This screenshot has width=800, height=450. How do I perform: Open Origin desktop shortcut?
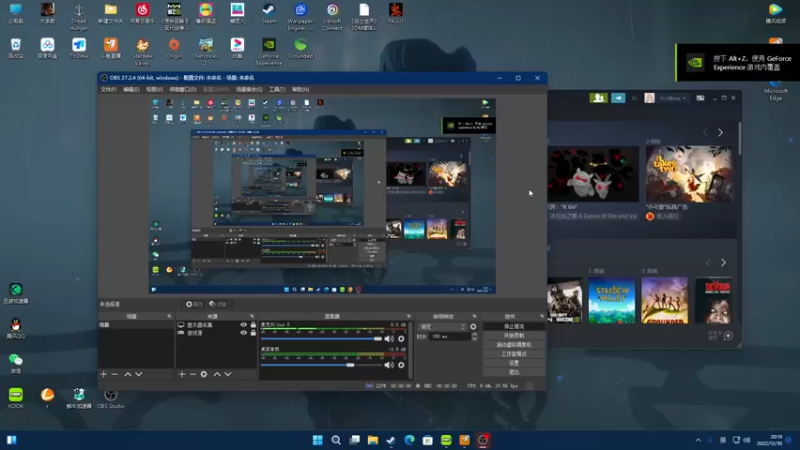point(174,48)
